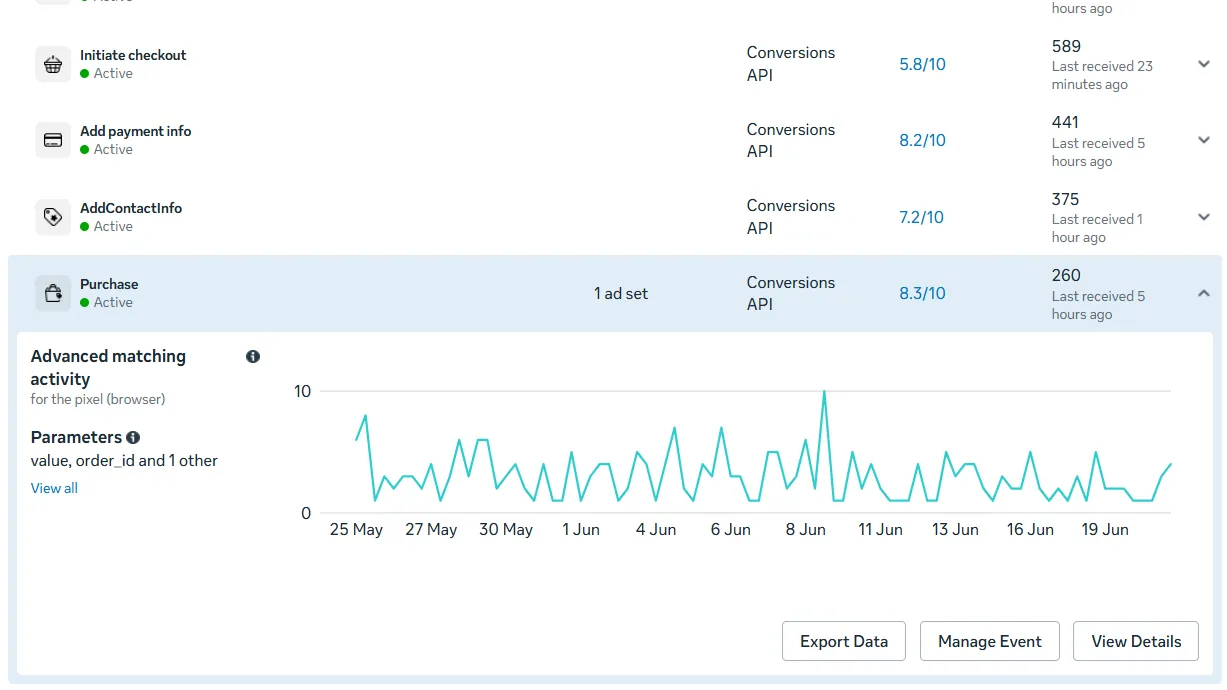The image size is (1227, 690).
Task: Expand the Add payment info row
Action: [1204, 140]
